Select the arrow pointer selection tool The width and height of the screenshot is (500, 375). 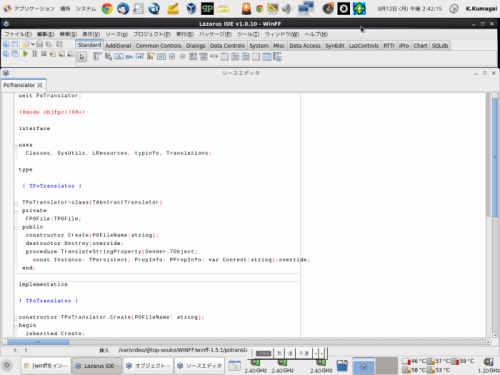[x=82, y=57]
